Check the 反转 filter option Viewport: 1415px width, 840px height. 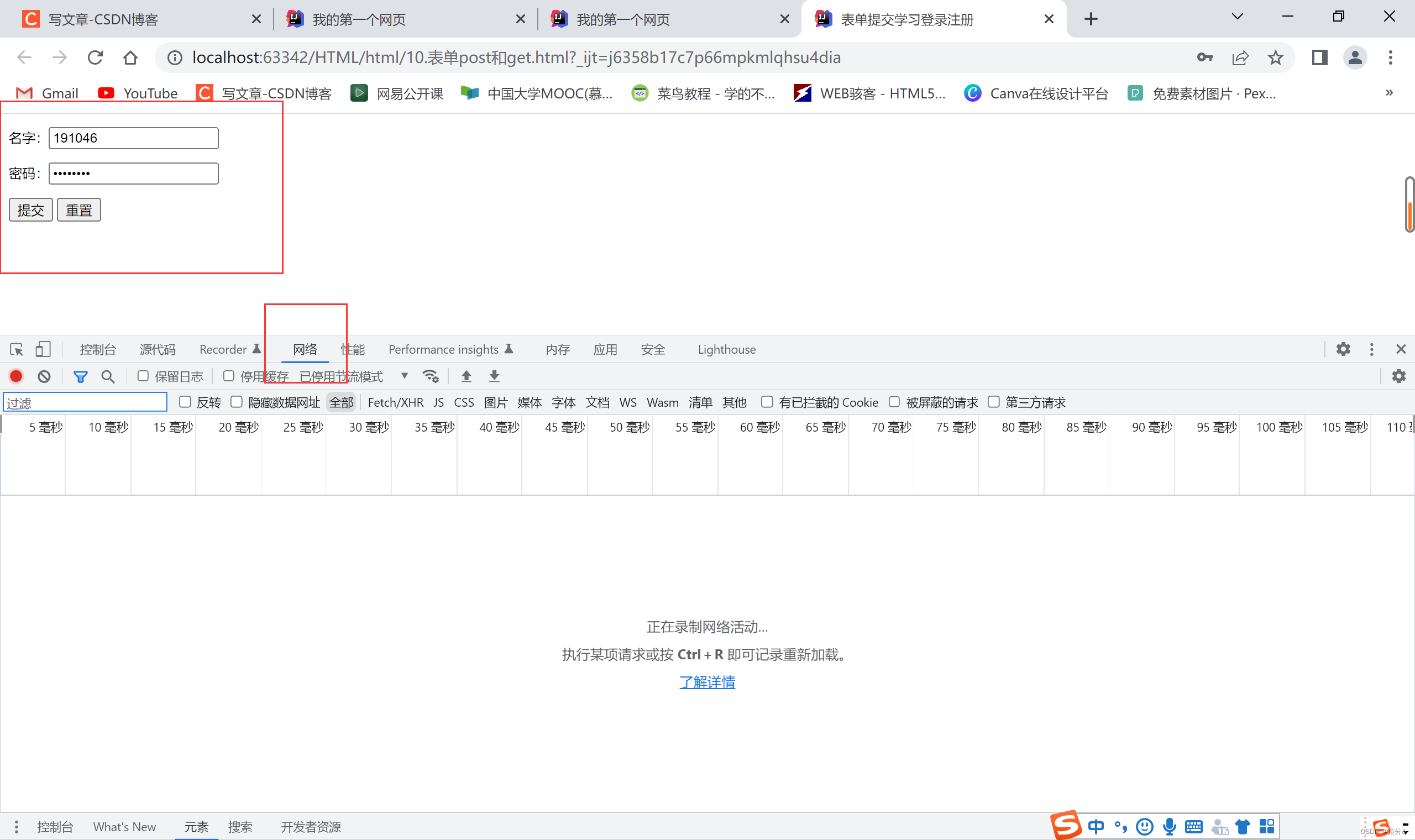click(x=185, y=402)
